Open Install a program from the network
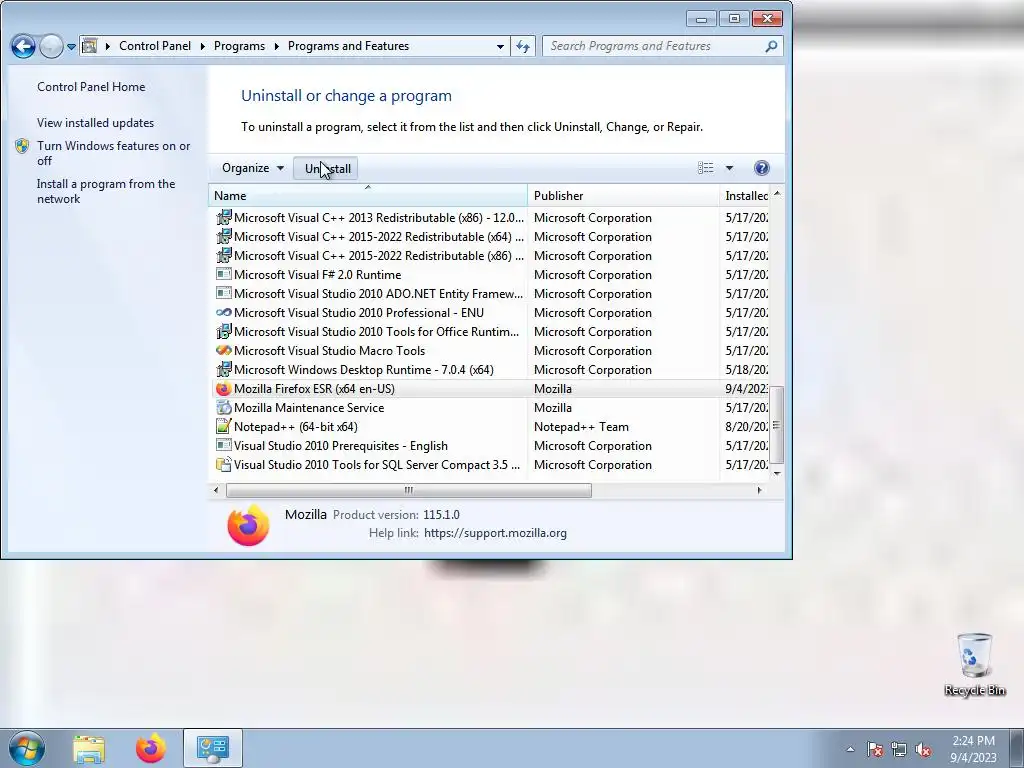Screen dimensions: 1024x768 click(x=106, y=191)
